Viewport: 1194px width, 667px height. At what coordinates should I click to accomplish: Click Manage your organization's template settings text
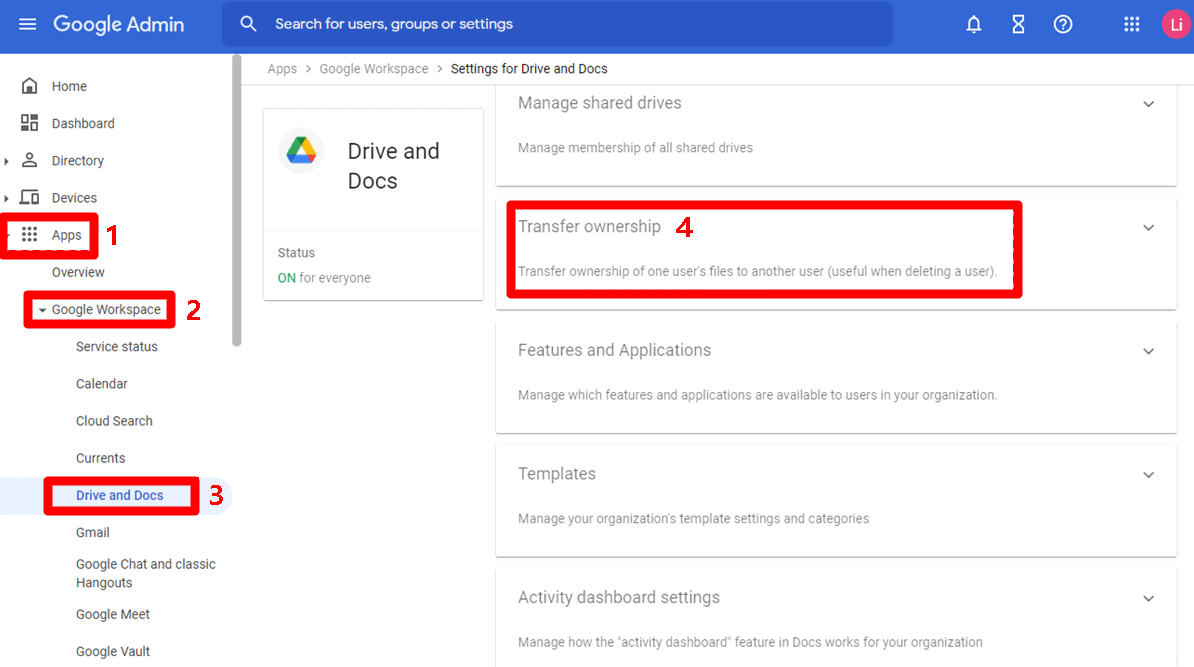tap(693, 519)
